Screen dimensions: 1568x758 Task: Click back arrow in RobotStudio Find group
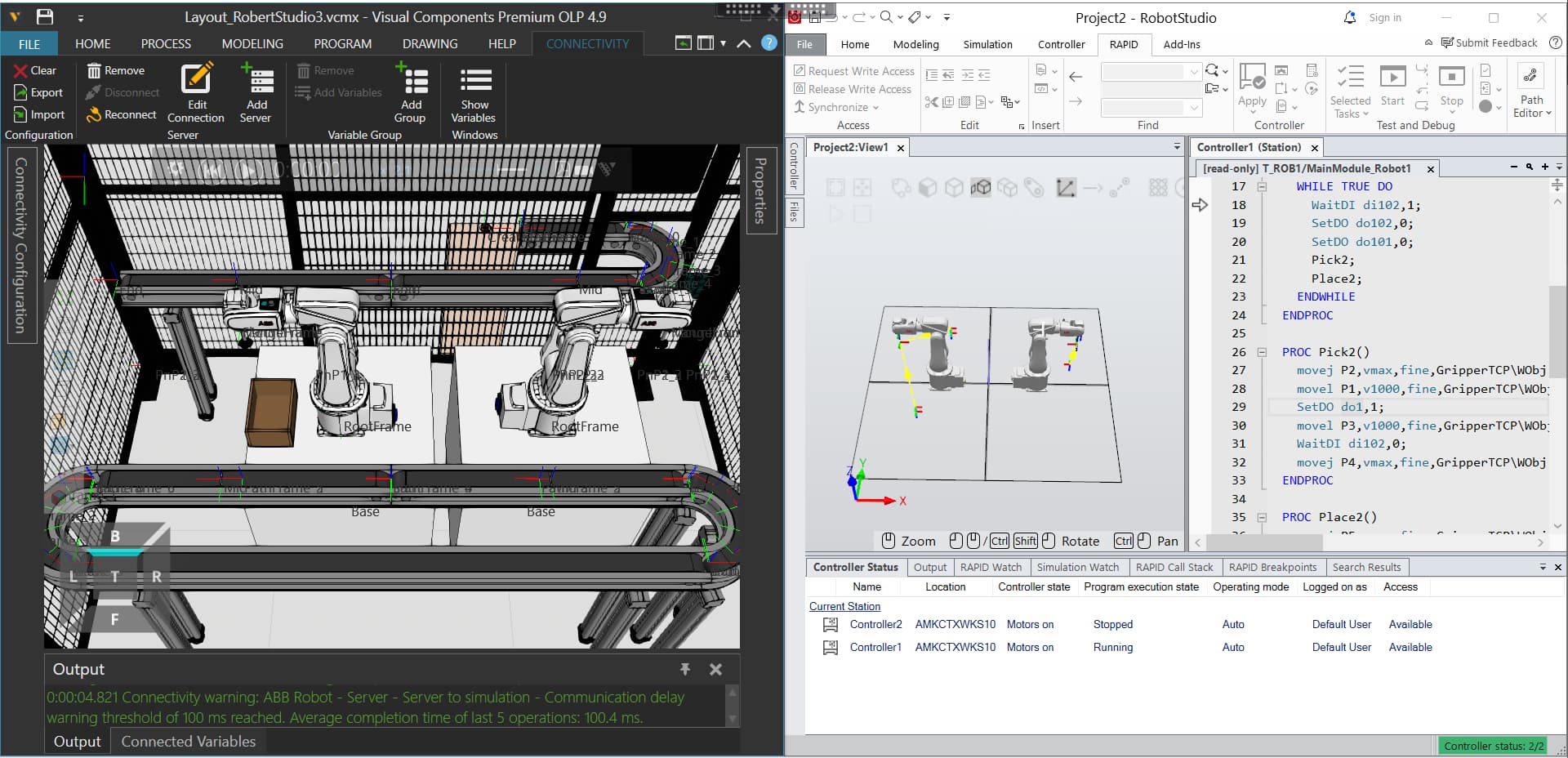click(1076, 77)
